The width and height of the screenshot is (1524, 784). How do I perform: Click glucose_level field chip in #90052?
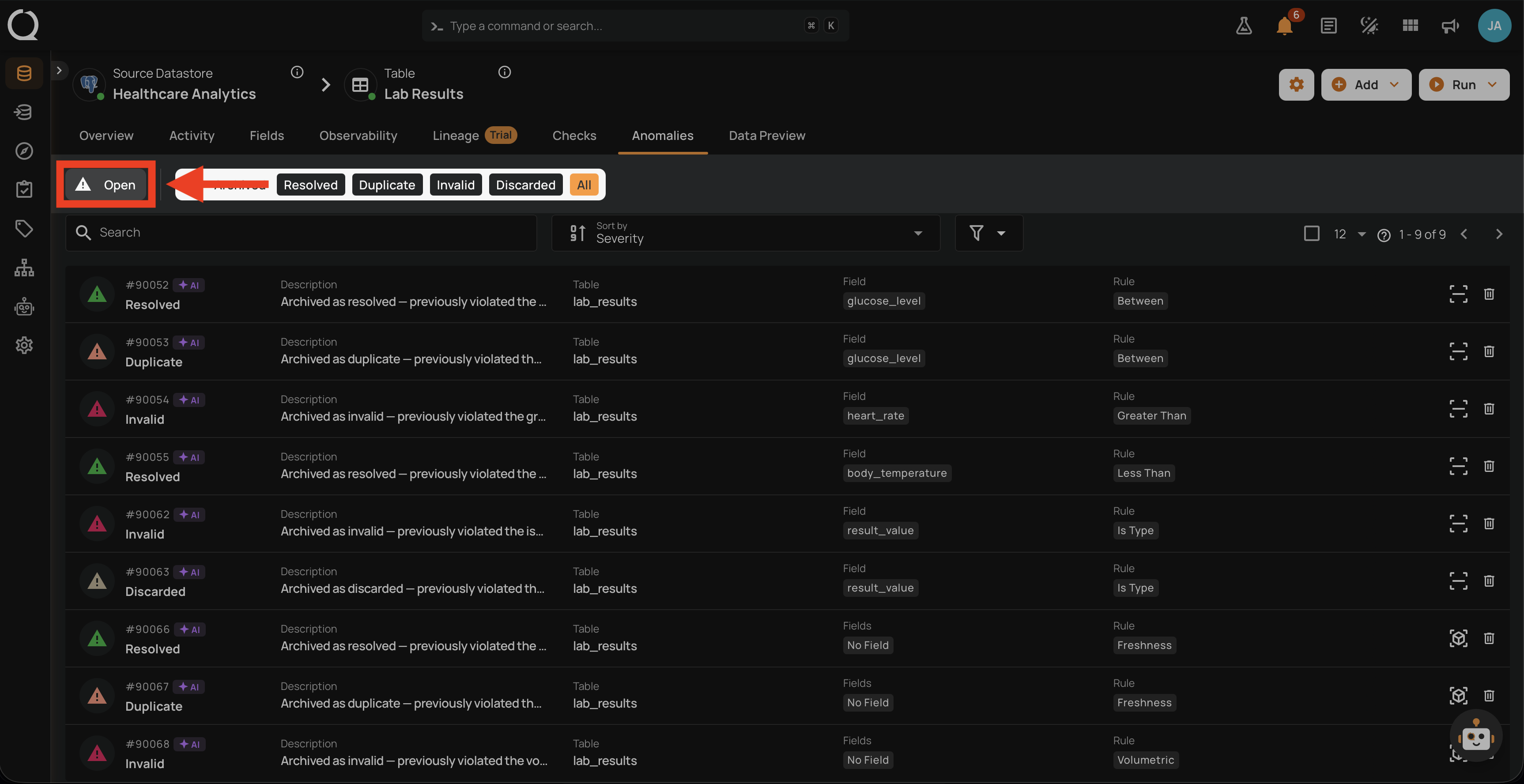[x=884, y=301]
